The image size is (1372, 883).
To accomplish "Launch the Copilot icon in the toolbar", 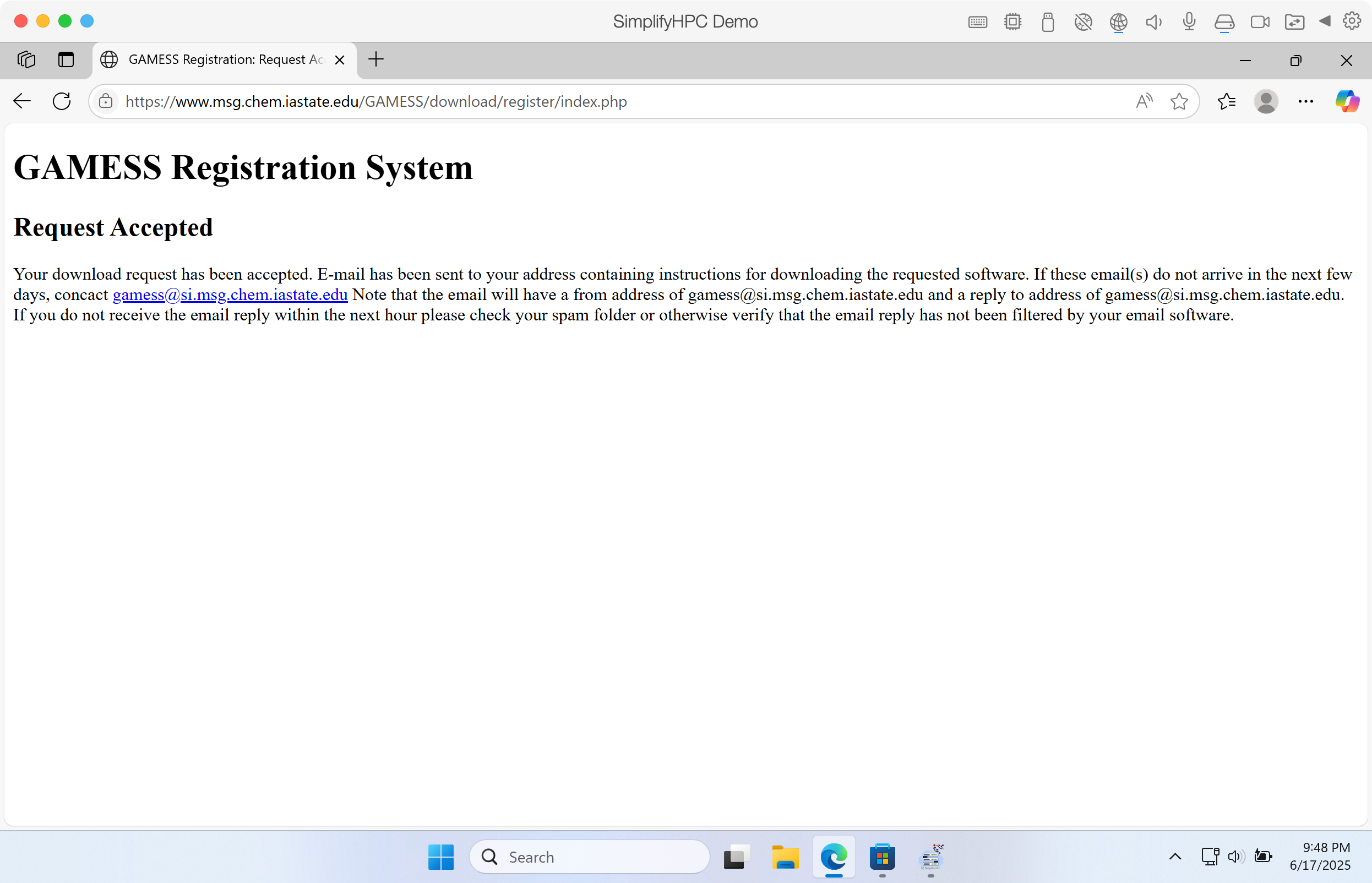I will pos(1346,101).
